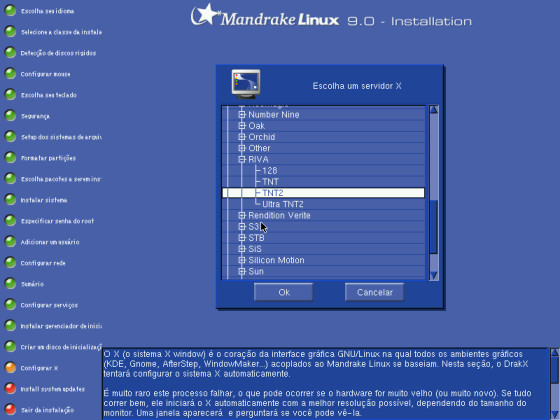Viewport: 560px width, 420px height.
Task: Click the card list scrollbar thumb
Action: coord(434,227)
